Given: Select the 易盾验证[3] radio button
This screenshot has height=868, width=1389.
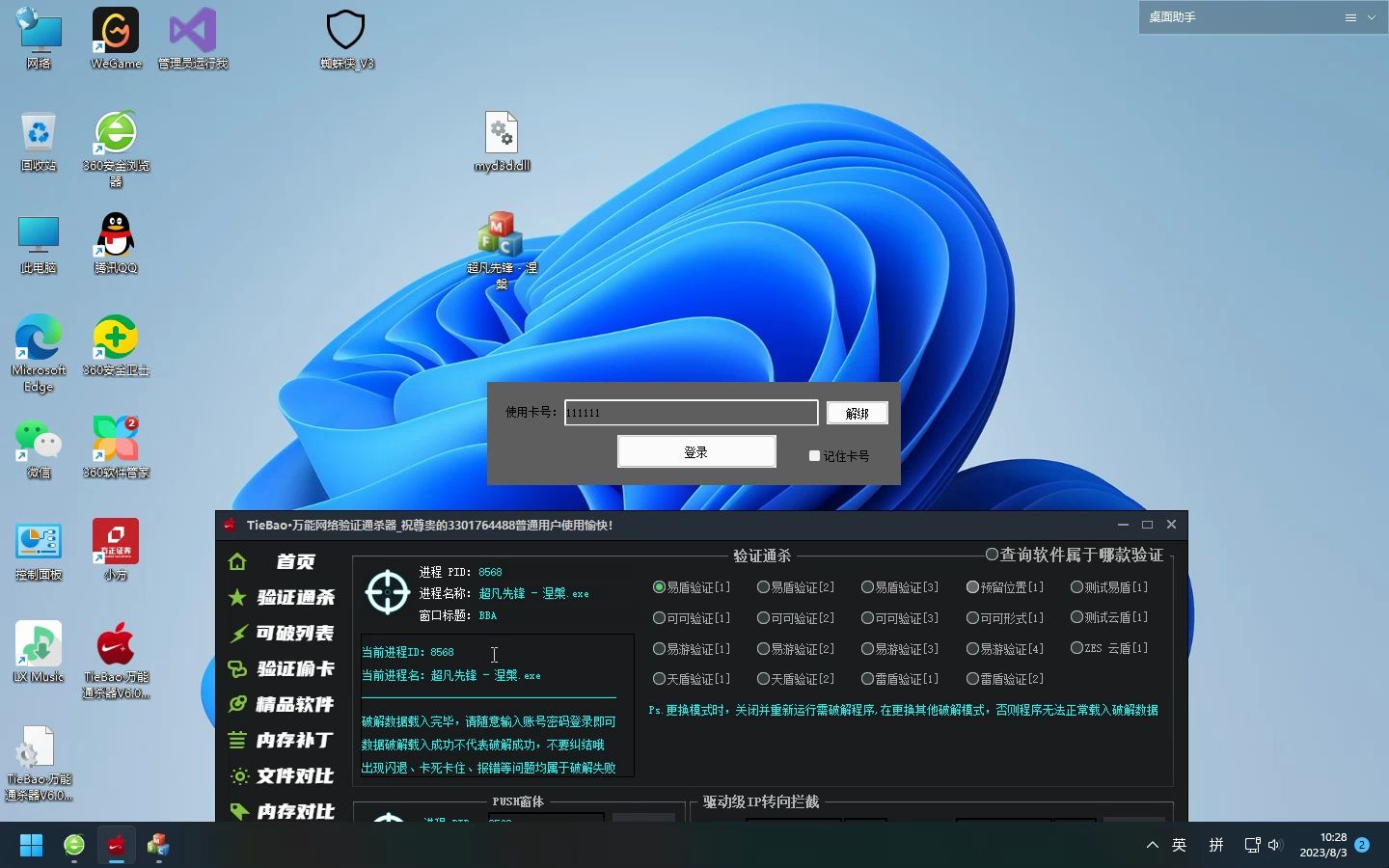Looking at the screenshot, I should pos(867,587).
